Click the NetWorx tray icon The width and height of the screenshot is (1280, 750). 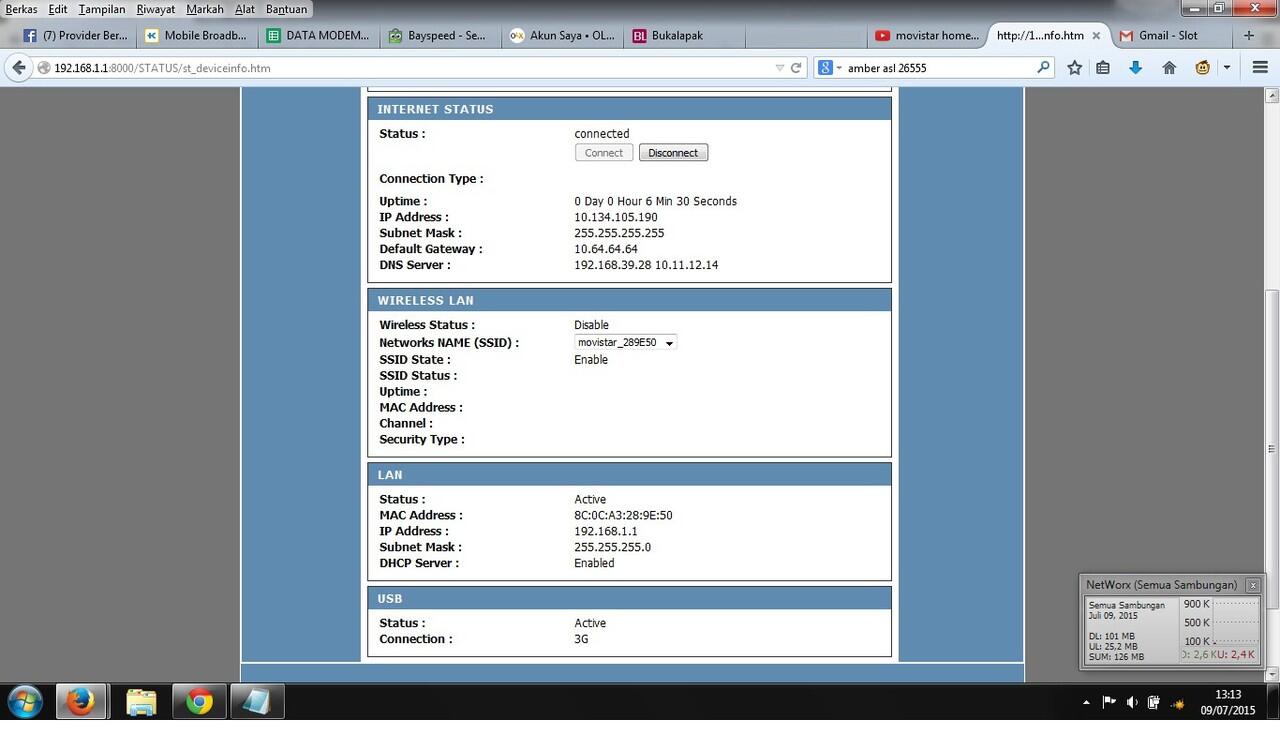click(1176, 703)
